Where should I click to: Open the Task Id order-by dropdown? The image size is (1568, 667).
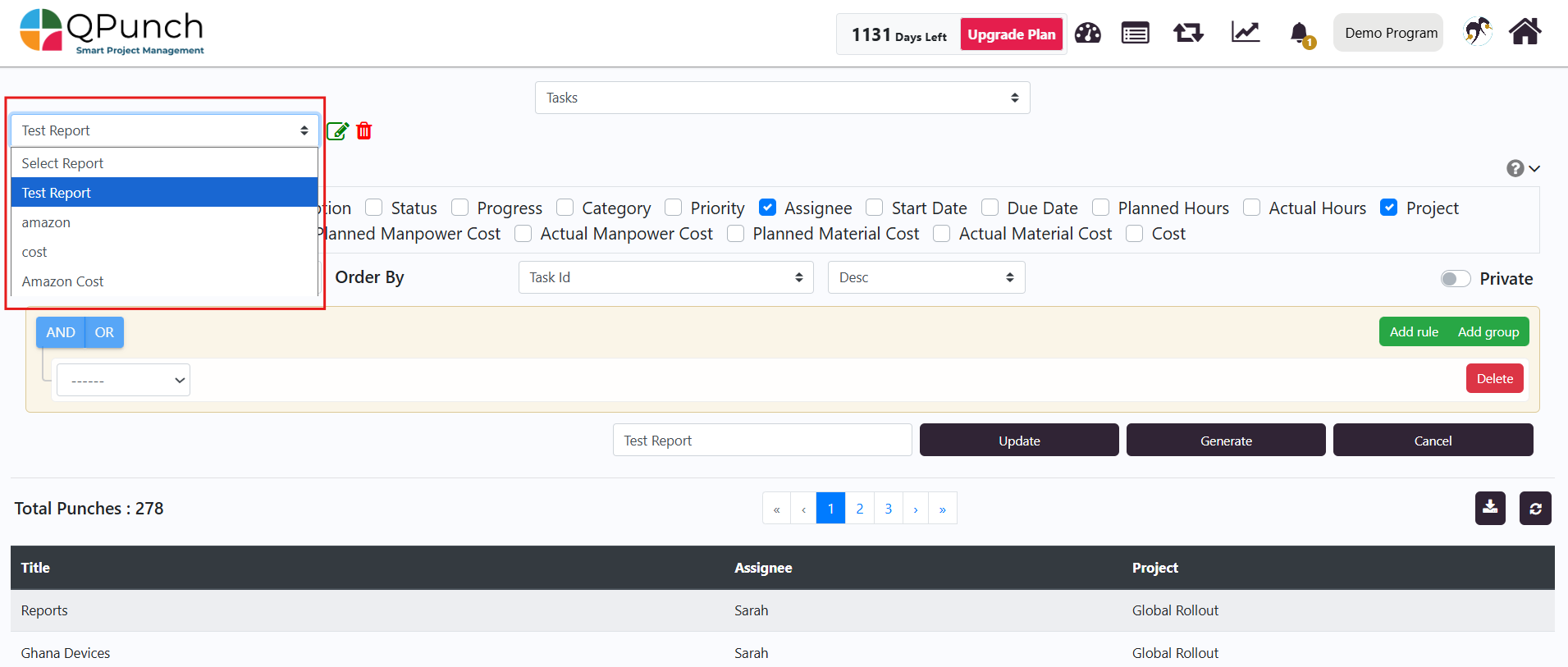665,277
